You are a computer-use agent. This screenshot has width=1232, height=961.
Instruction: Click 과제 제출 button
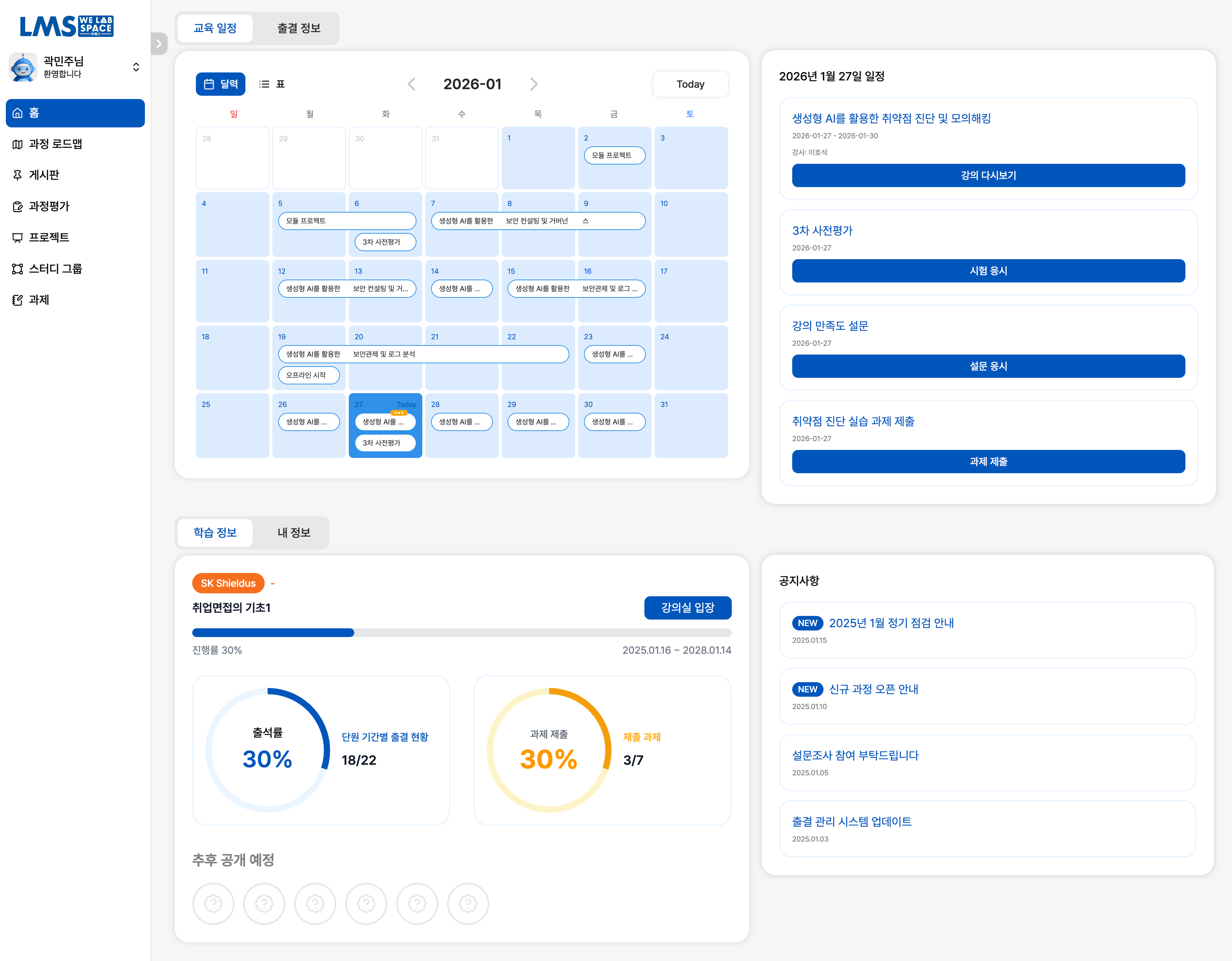pos(988,461)
